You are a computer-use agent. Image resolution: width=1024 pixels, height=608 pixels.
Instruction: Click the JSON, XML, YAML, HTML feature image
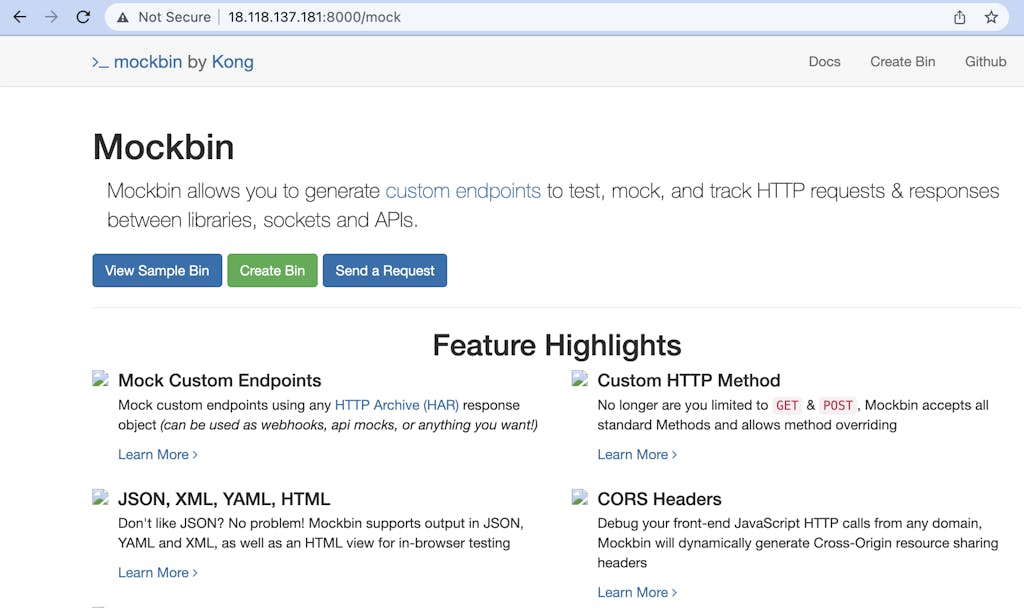click(101, 497)
